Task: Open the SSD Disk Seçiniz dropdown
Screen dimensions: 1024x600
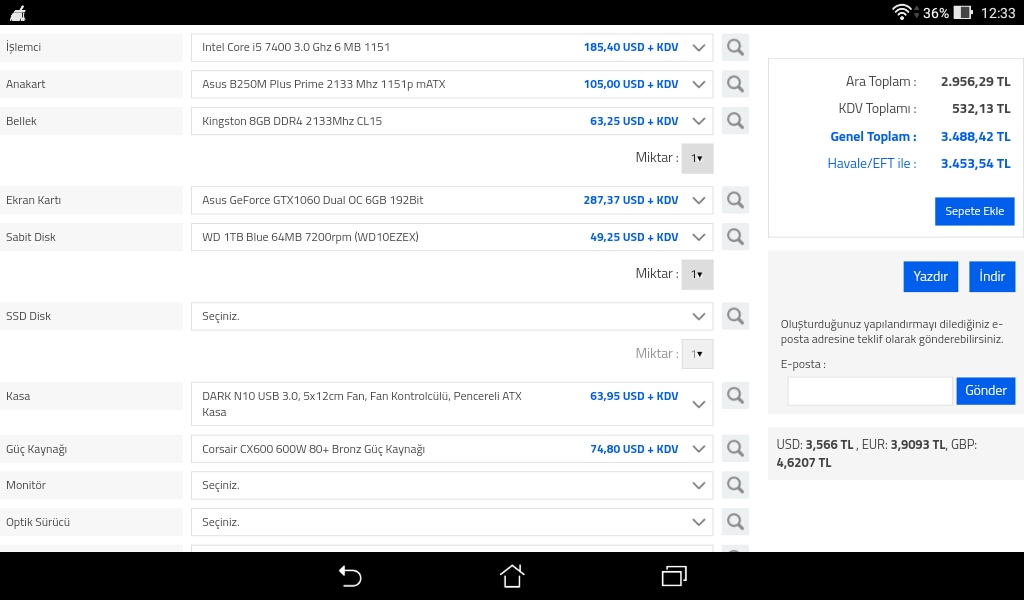Action: pyautogui.click(x=452, y=316)
